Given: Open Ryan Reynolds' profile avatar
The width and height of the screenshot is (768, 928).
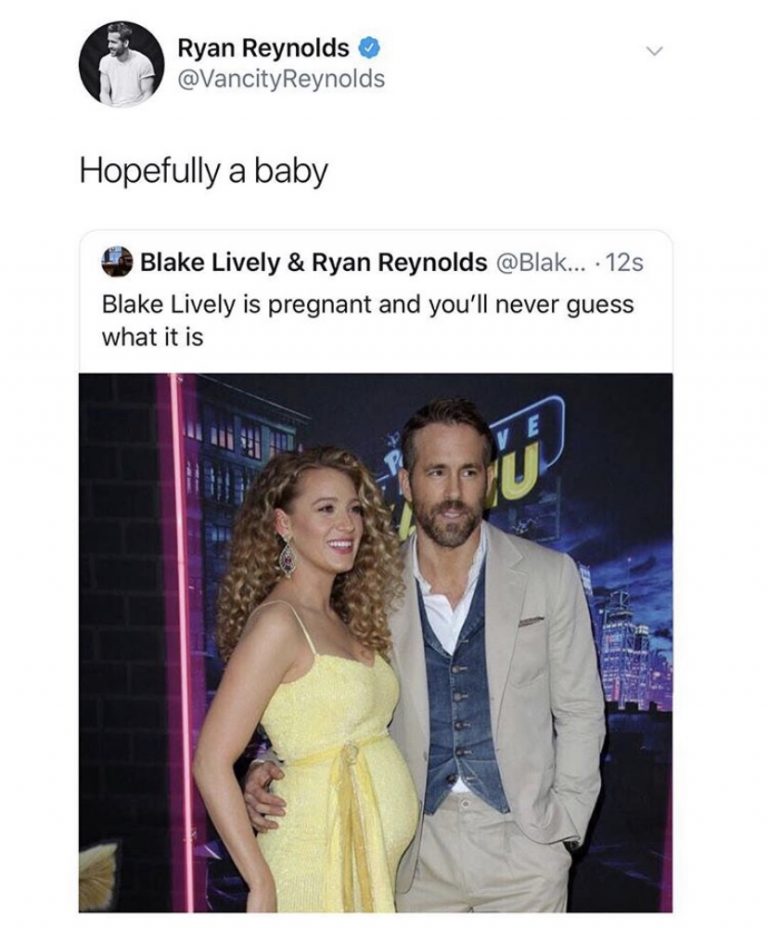Looking at the screenshot, I should pyautogui.click(x=121, y=64).
